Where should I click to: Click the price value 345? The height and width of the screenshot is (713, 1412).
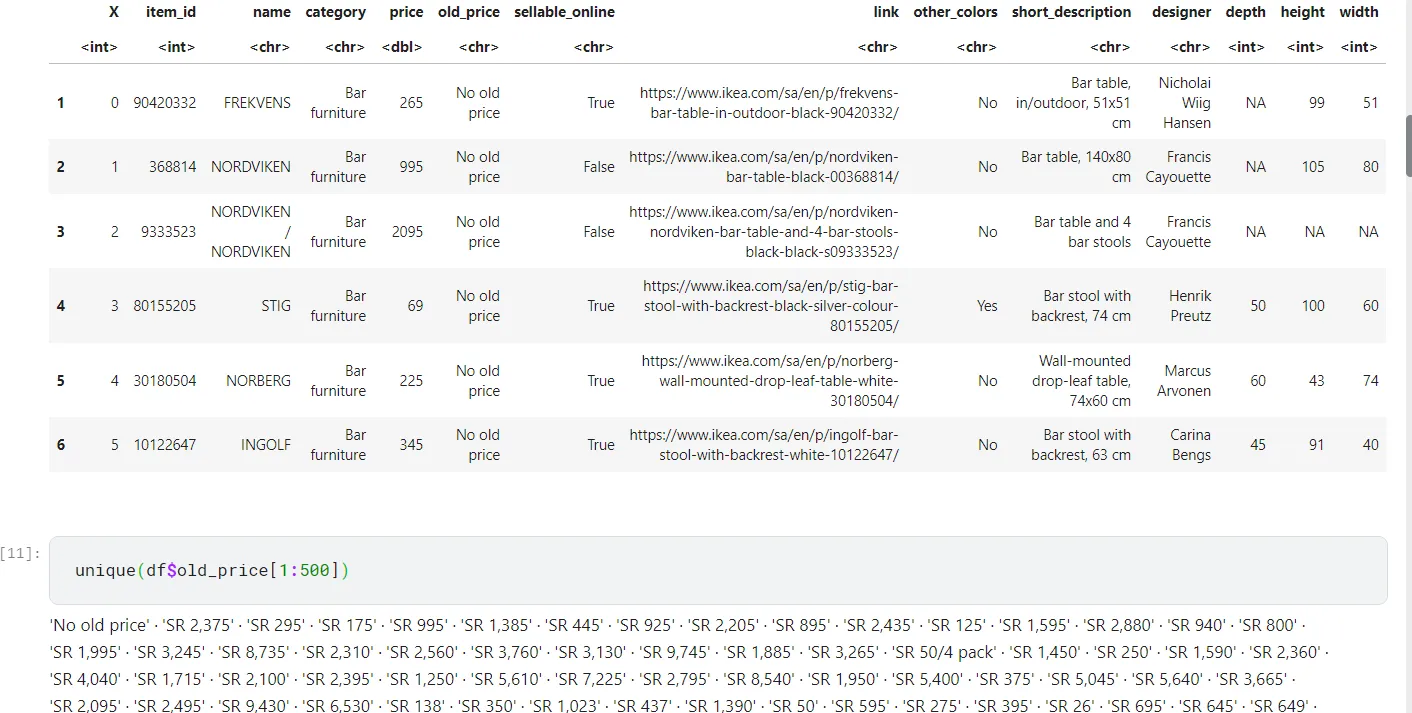point(411,445)
